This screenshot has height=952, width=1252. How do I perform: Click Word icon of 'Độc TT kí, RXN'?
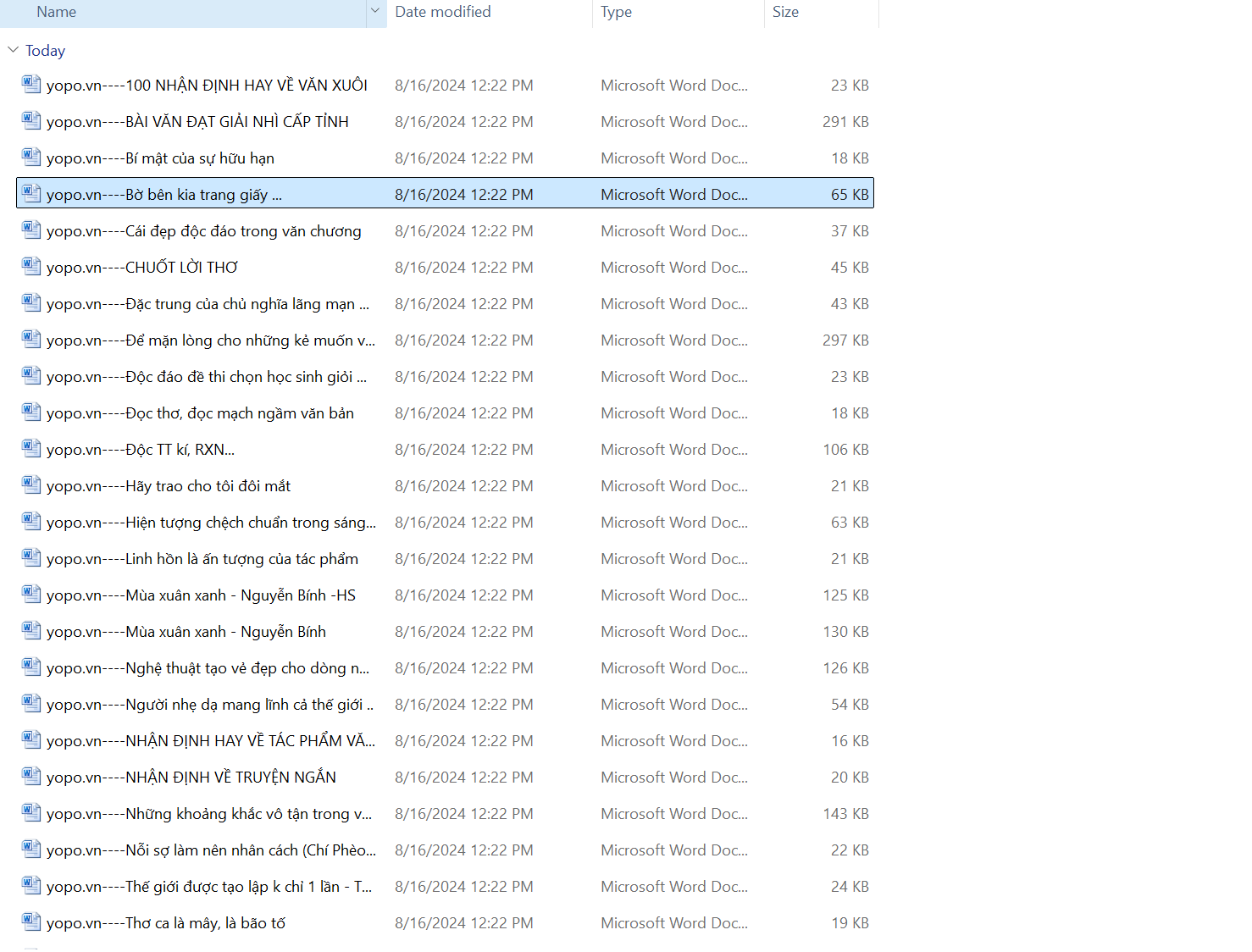pos(31,448)
